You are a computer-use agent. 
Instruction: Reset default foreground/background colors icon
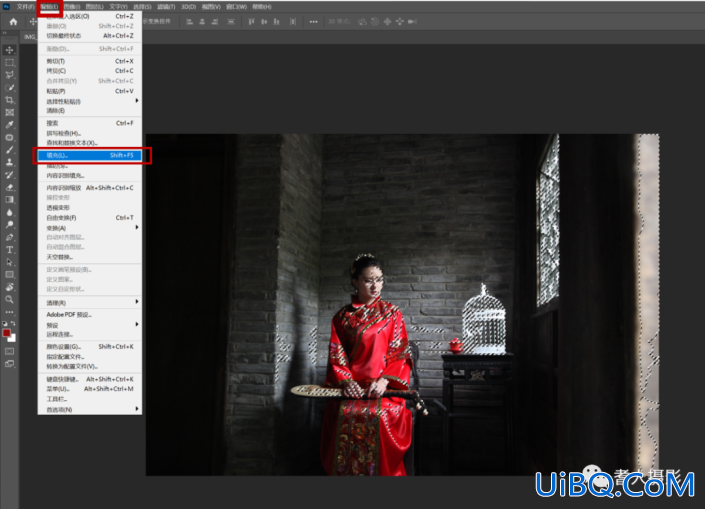5,323
